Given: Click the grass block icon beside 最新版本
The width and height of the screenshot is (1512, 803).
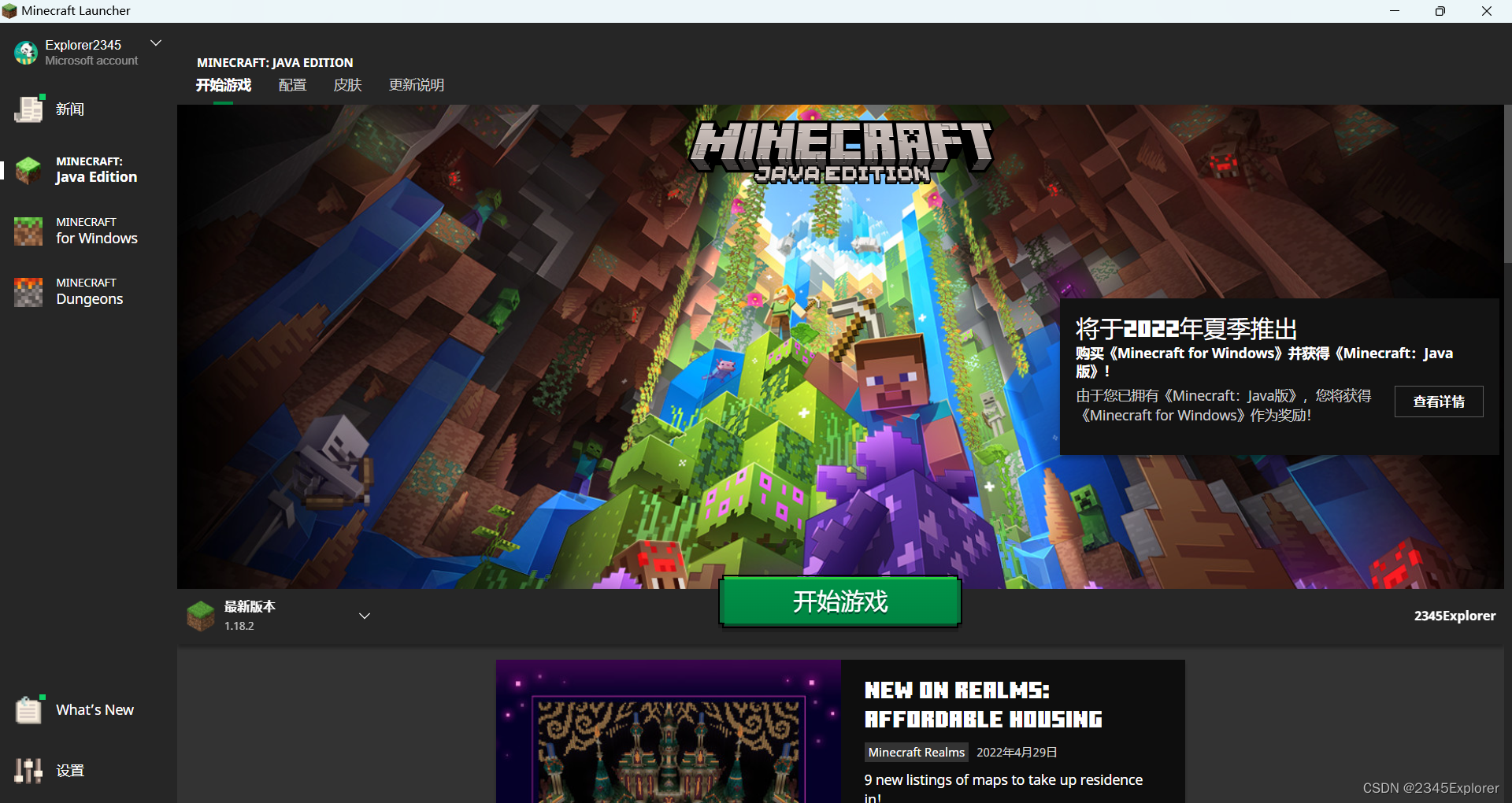Looking at the screenshot, I should tap(201, 616).
